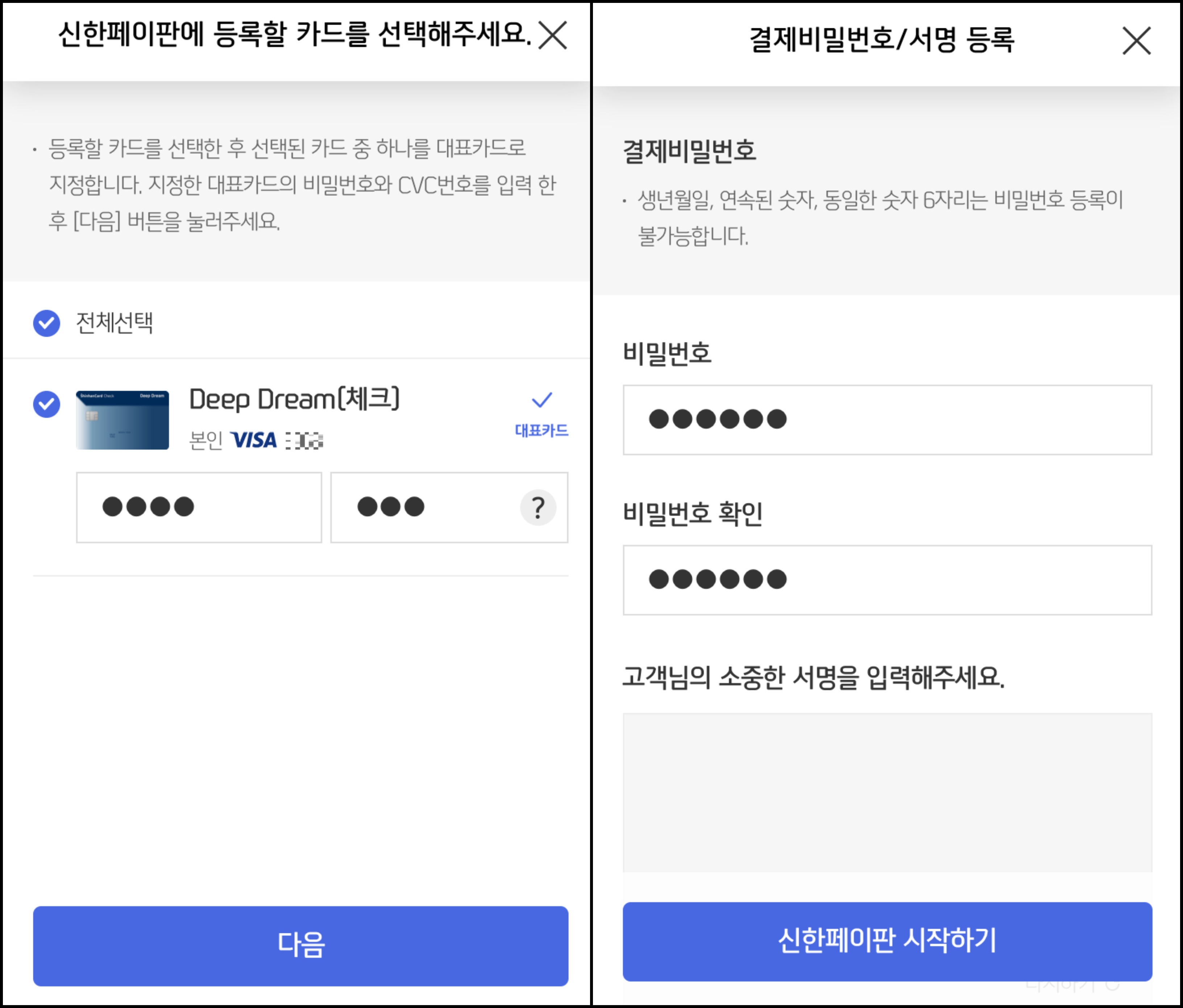Tap the 다음 button
This screenshot has width=1183, height=1008.
301,946
